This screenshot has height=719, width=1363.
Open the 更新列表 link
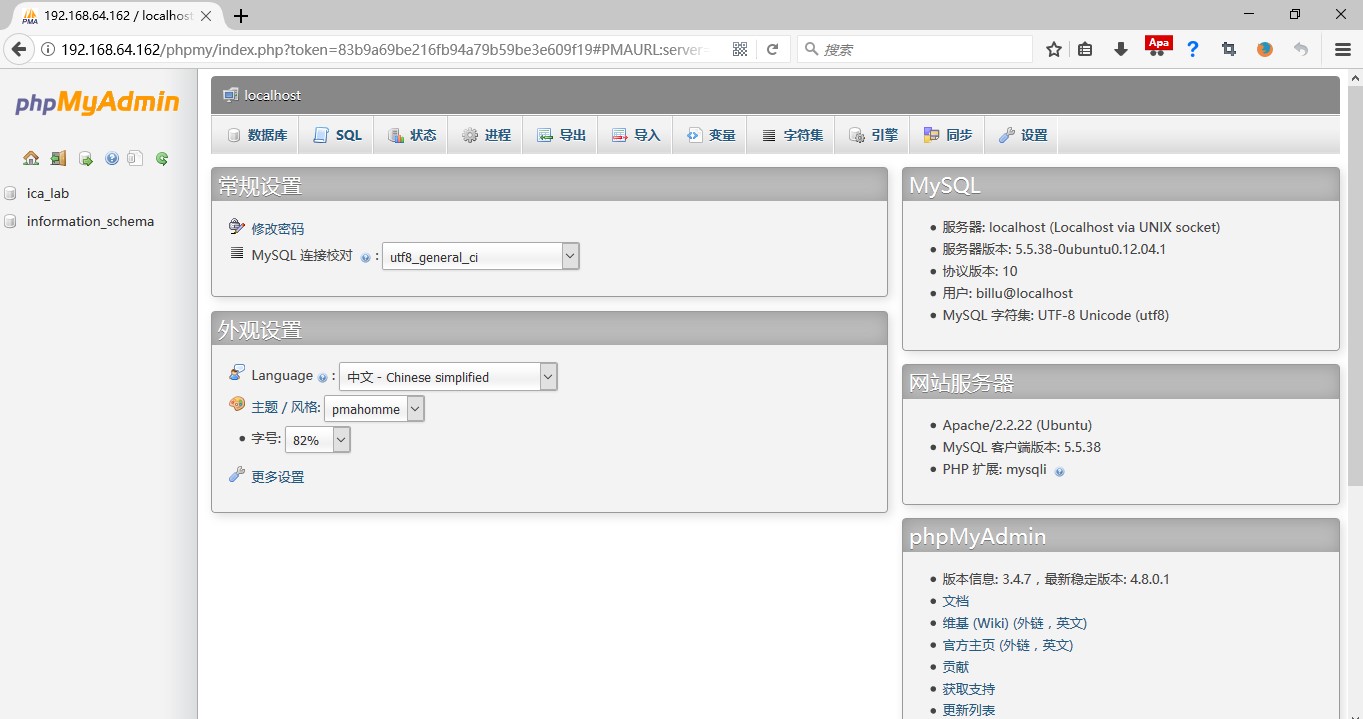969,710
